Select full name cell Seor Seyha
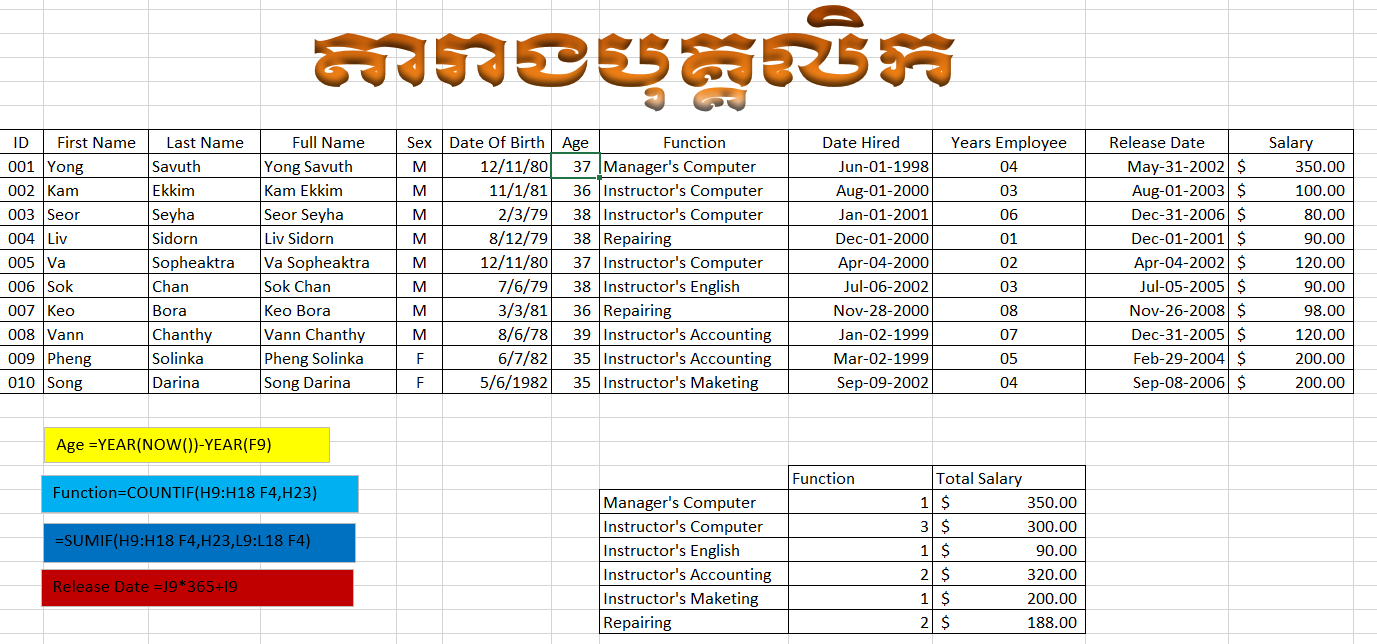The image size is (1377, 644). point(328,214)
